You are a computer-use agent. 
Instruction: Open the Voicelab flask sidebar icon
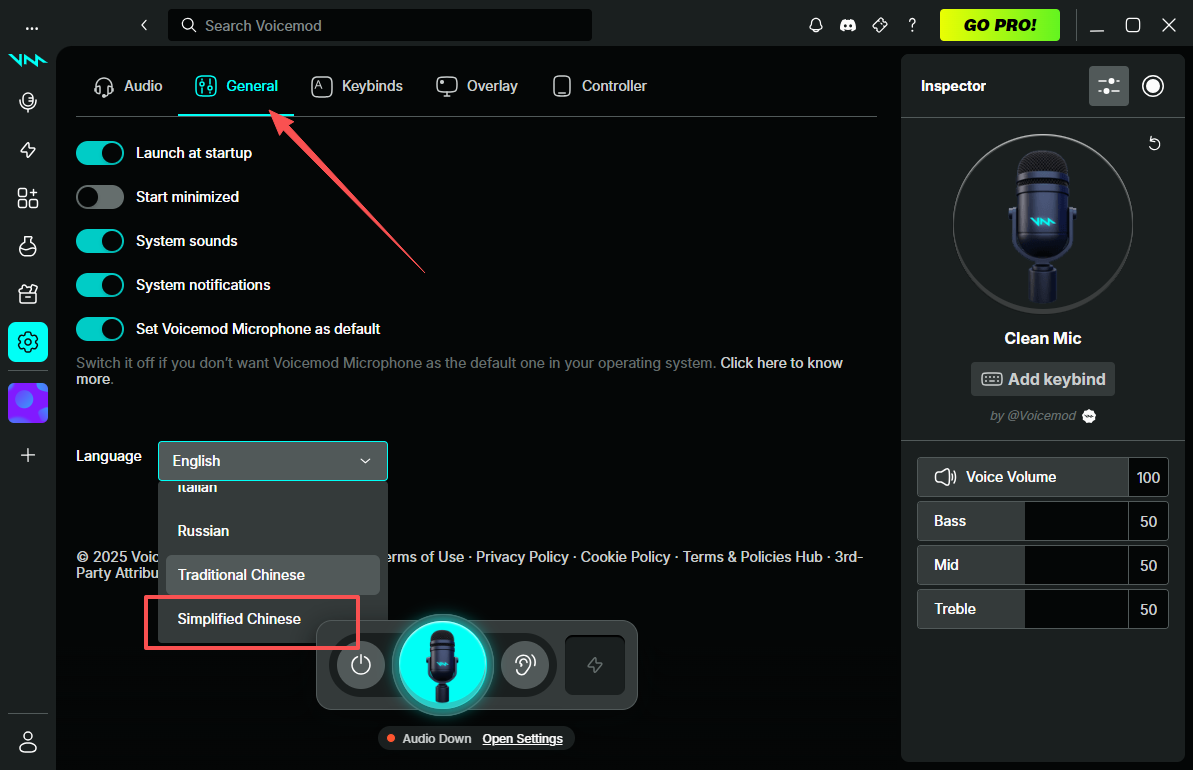[x=28, y=246]
